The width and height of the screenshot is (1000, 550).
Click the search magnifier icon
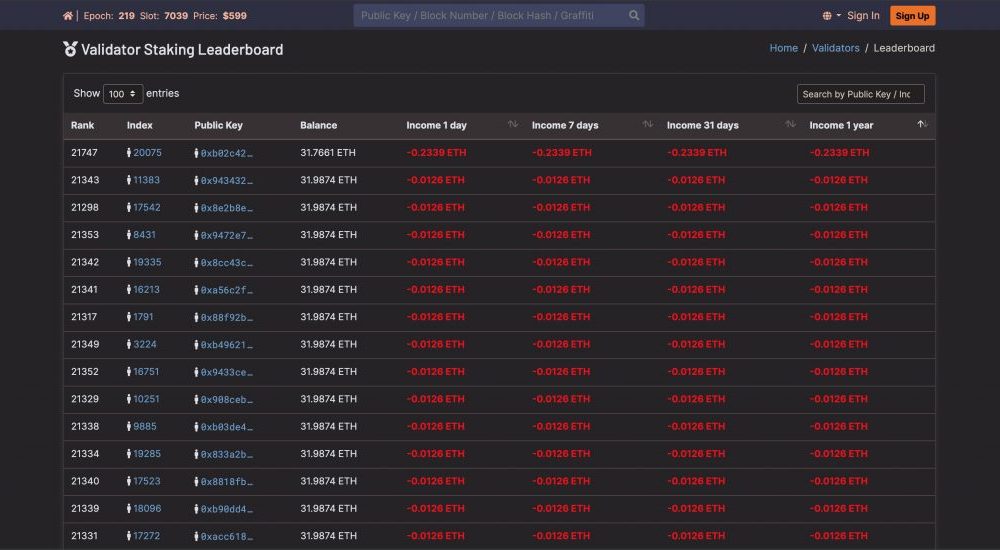634,15
